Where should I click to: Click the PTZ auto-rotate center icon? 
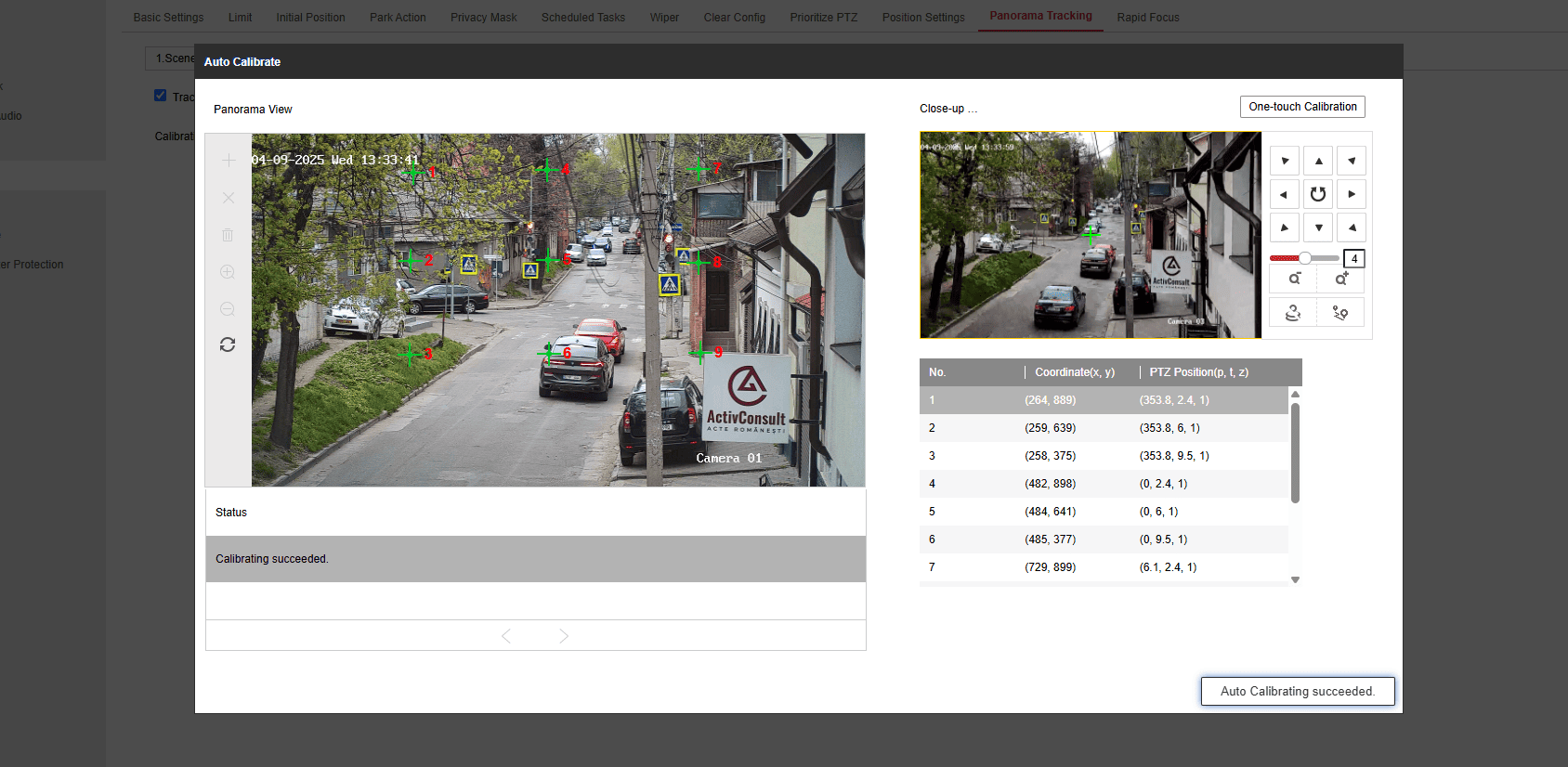[x=1317, y=194]
